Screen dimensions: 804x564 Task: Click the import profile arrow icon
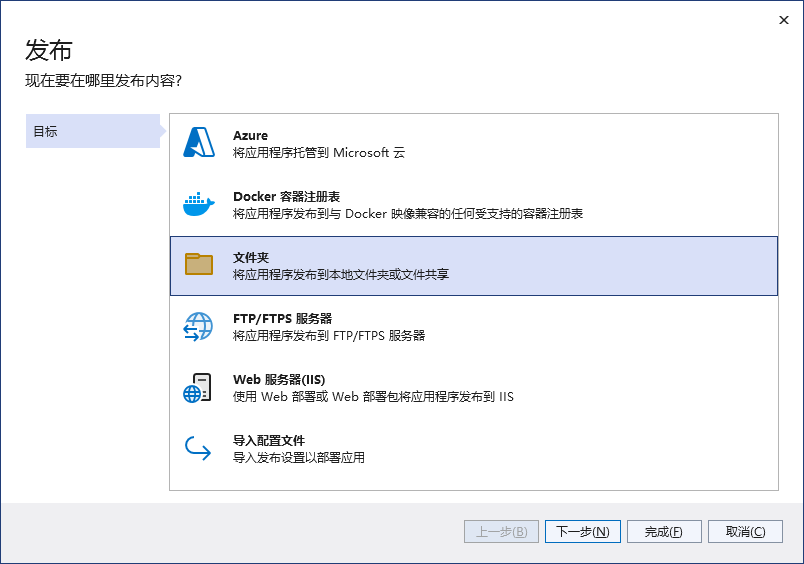coord(198,448)
